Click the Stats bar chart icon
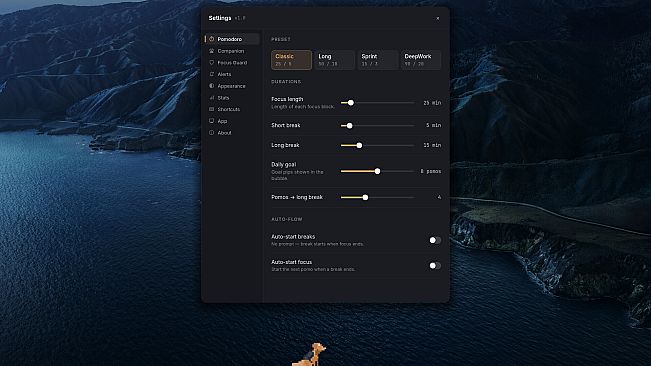Image resolution: width=651 pixels, height=366 pixels. pos(211,98)
